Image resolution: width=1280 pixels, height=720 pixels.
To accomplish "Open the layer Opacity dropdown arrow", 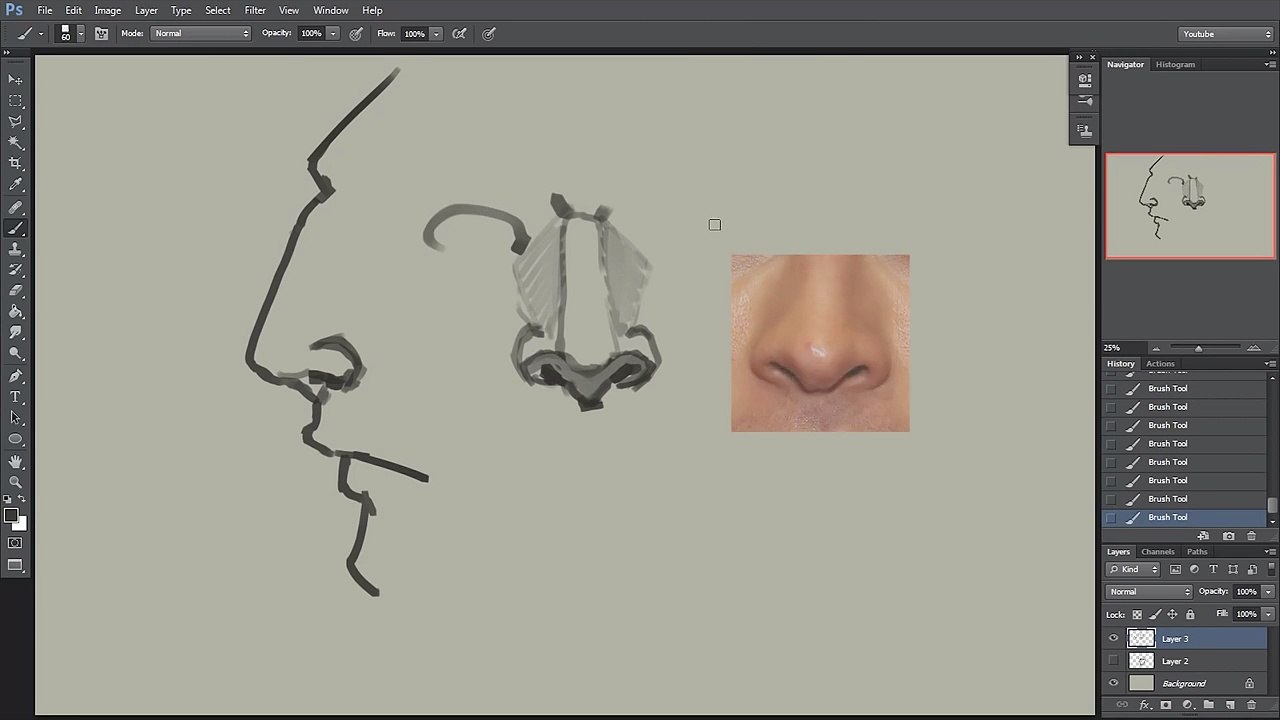I will click(x=1269, y=592).
